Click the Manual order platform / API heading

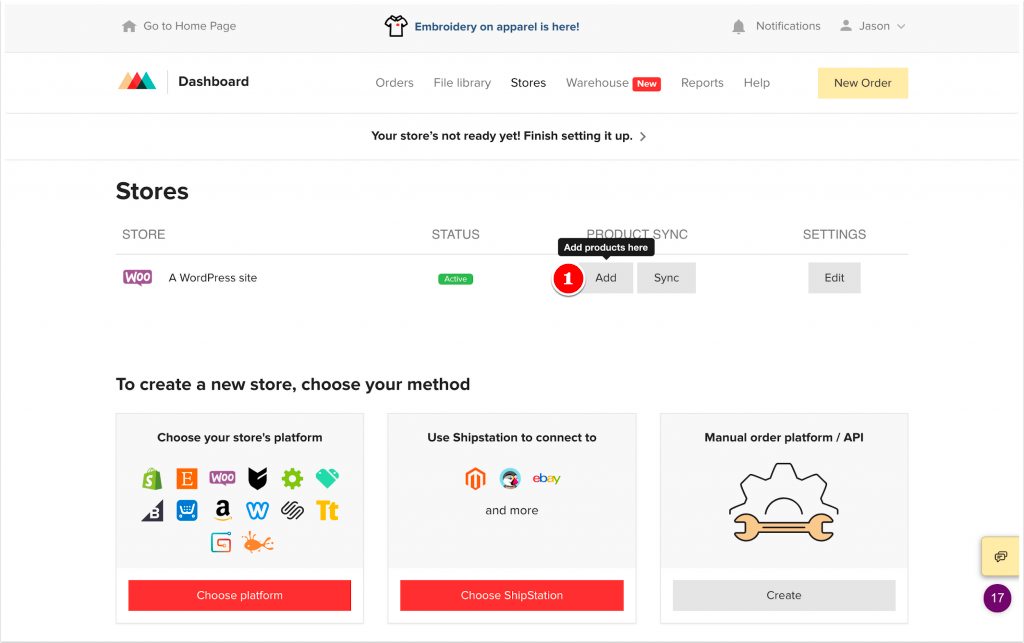[784, 437]
